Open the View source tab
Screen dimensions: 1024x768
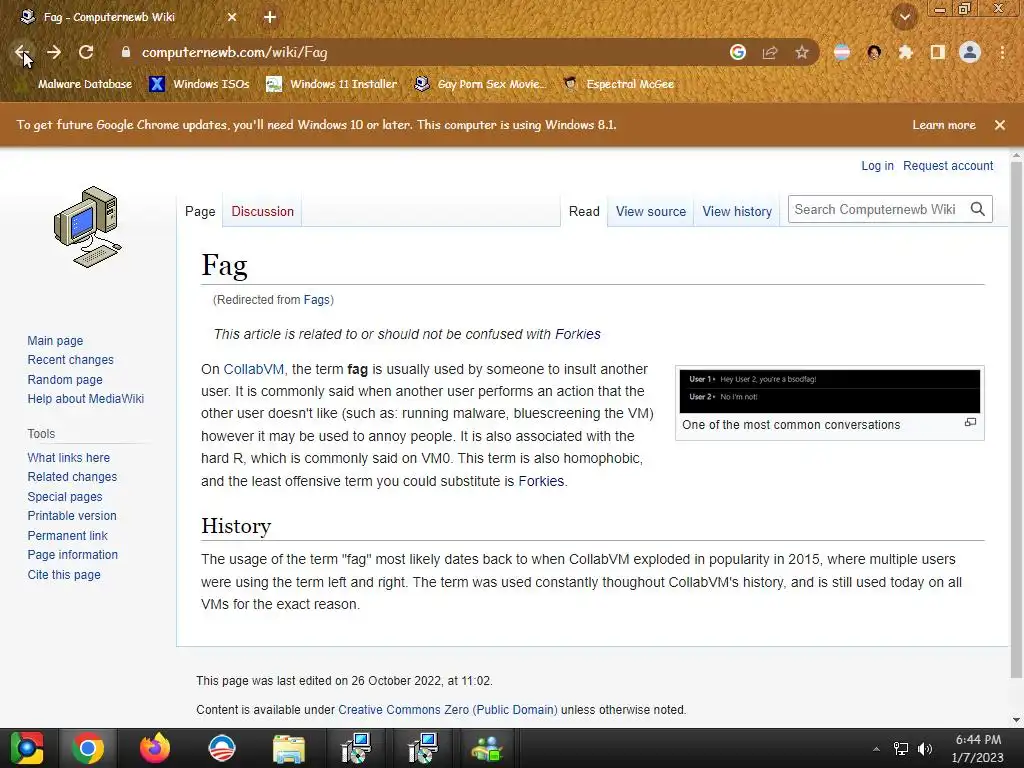(x=650, y=212)
